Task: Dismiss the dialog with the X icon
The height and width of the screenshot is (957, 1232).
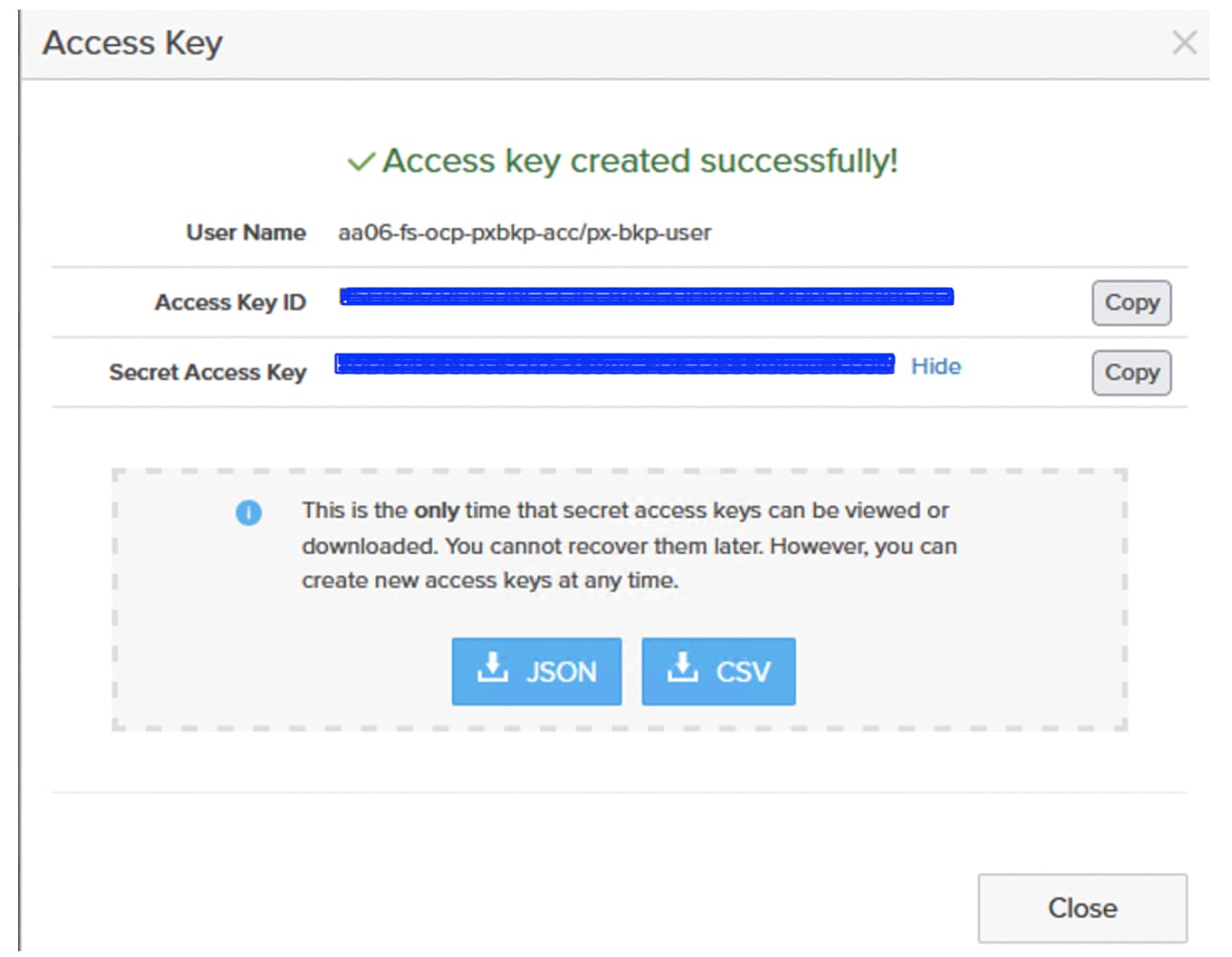Action: click(x=1183, y=43)
